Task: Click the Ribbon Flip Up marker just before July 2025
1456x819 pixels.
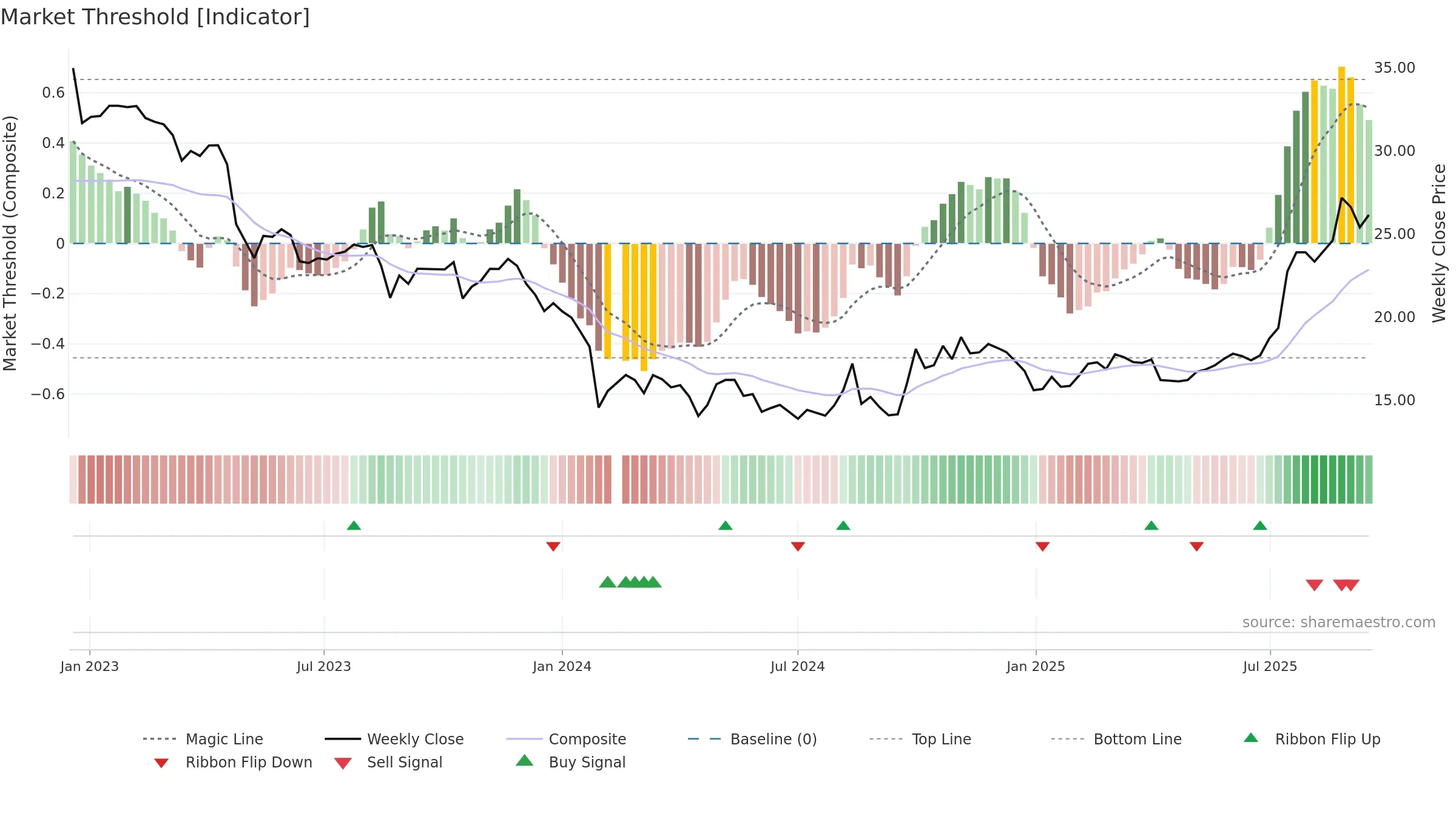Action: 1260,525
